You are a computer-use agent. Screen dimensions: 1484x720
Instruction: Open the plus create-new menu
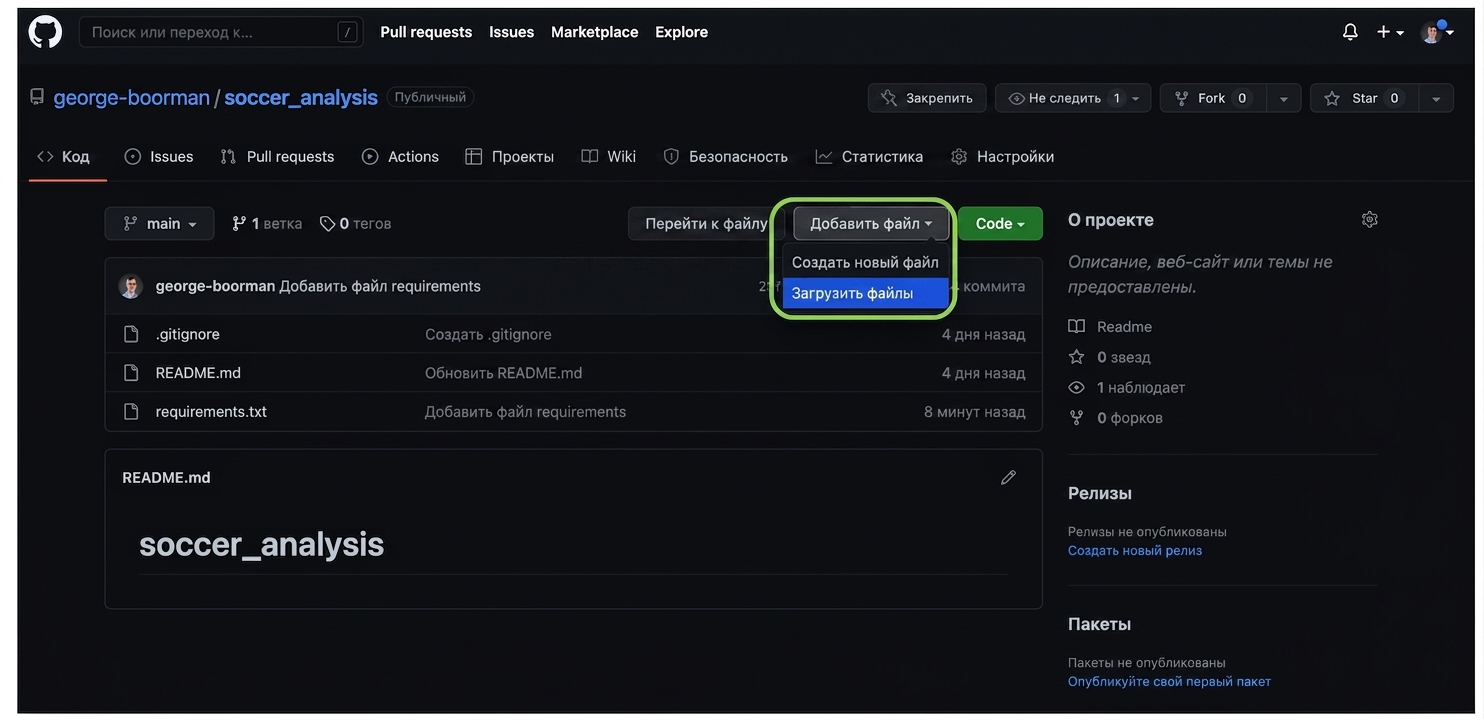[x=1390, y=32]
